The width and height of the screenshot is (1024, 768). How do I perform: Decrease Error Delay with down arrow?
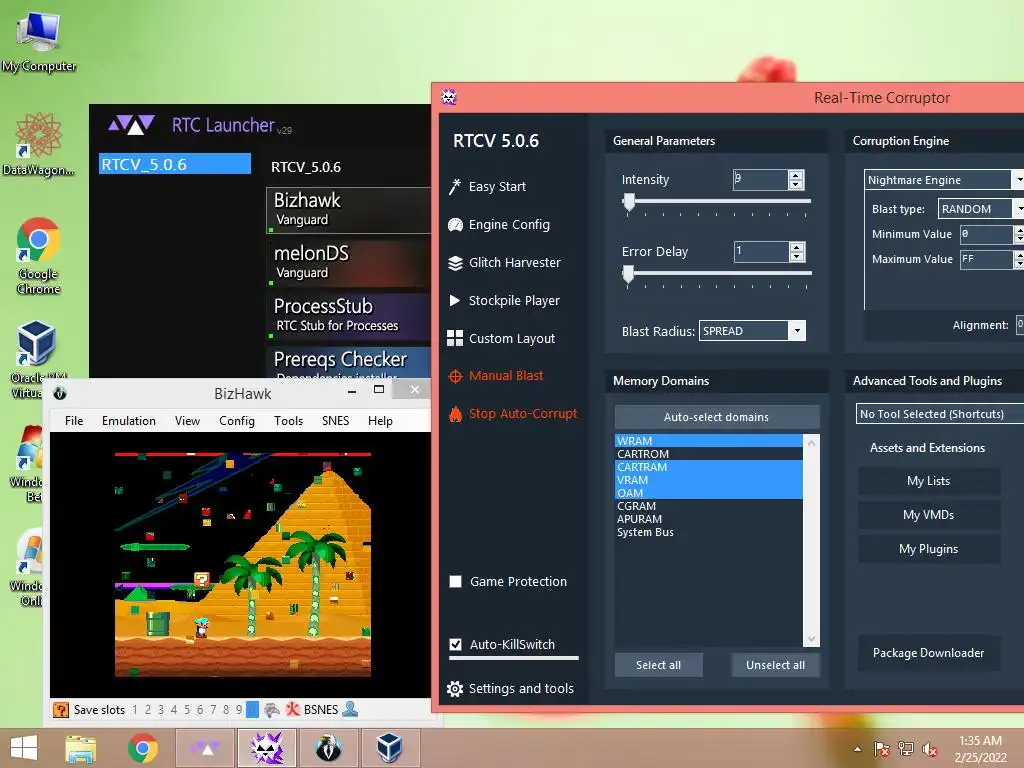pos(796,257)
